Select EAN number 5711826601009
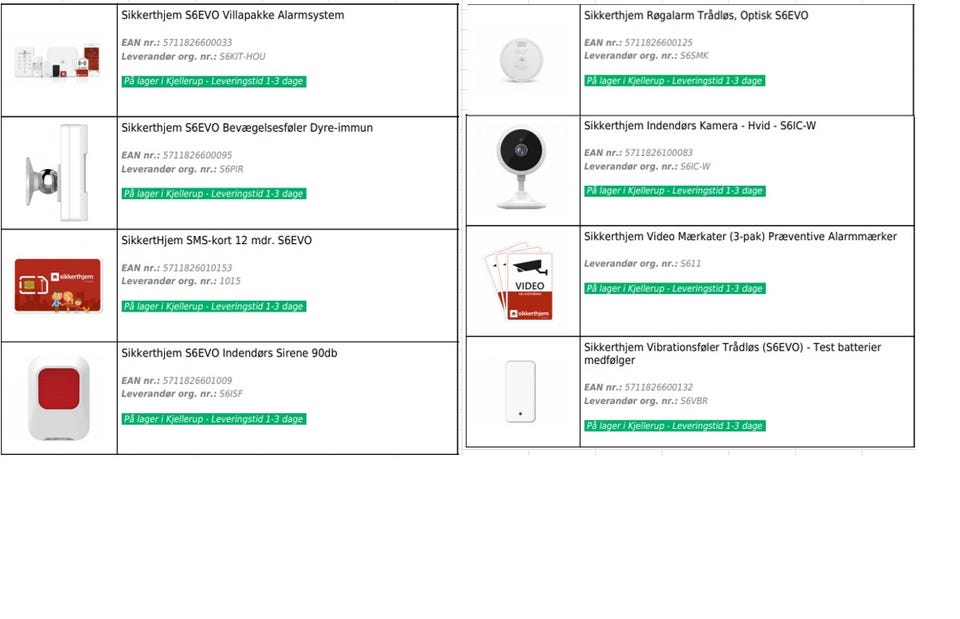 197,381
